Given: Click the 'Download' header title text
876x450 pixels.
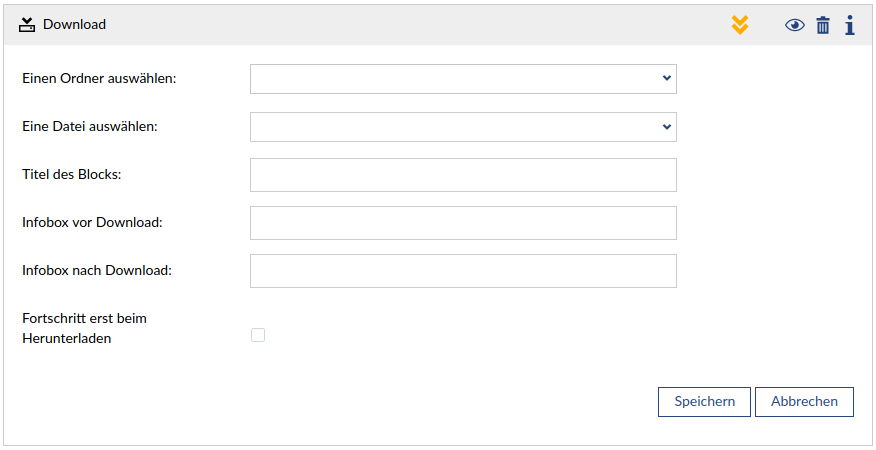Looking at the screenshot, I should pyautogui.click(x=74, y=24).
